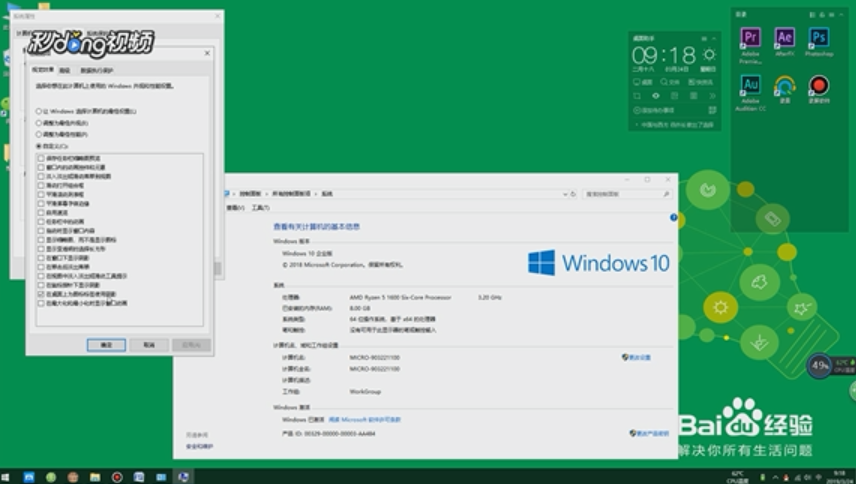Enable 拖动时显示窗口内容 checkbox
856x484 pixels.
pos(41,231)
